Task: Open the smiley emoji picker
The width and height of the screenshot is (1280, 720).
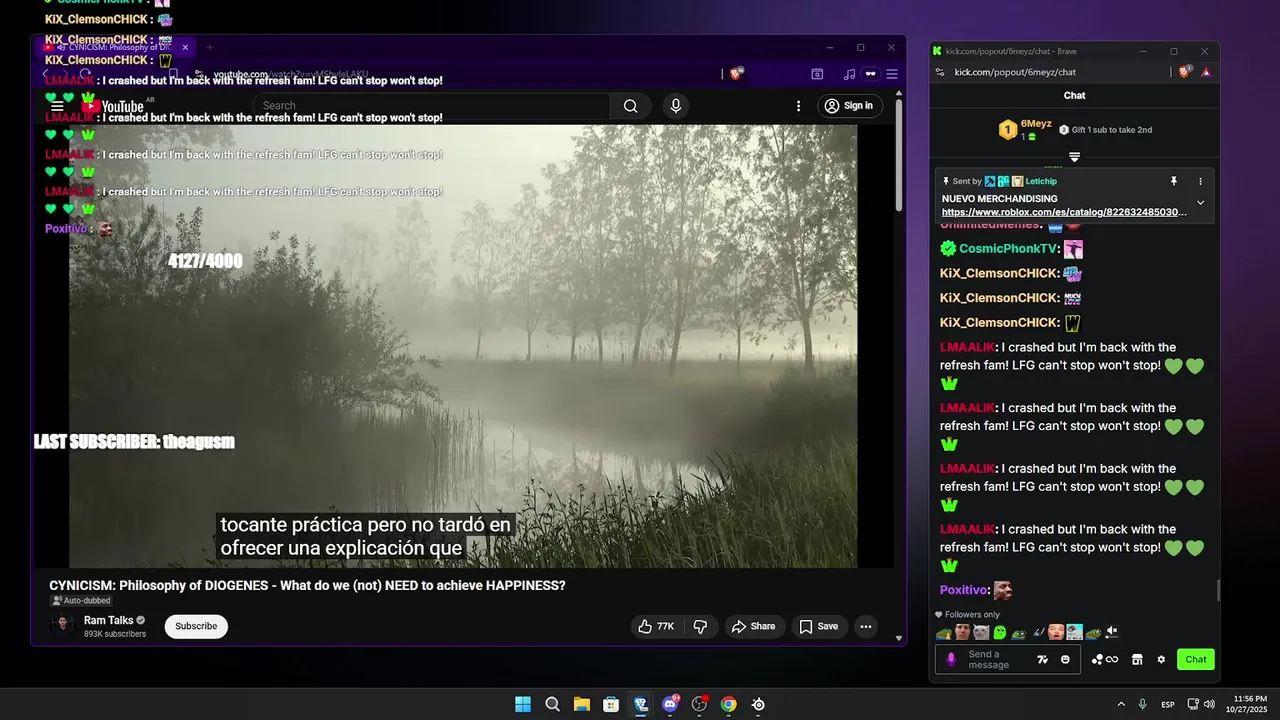Action: pos(1065,660)
